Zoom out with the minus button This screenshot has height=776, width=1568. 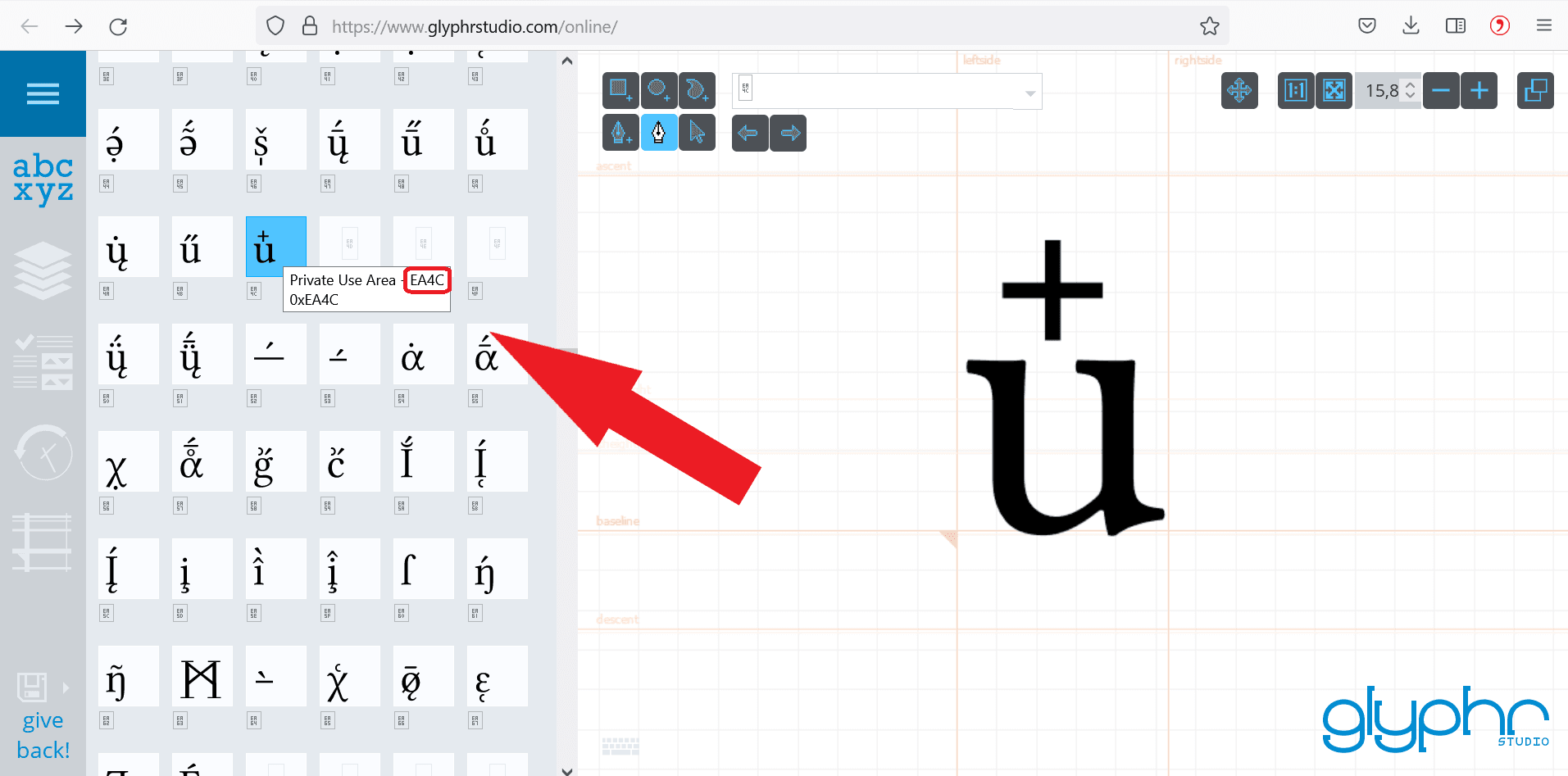coord(1441,90)
